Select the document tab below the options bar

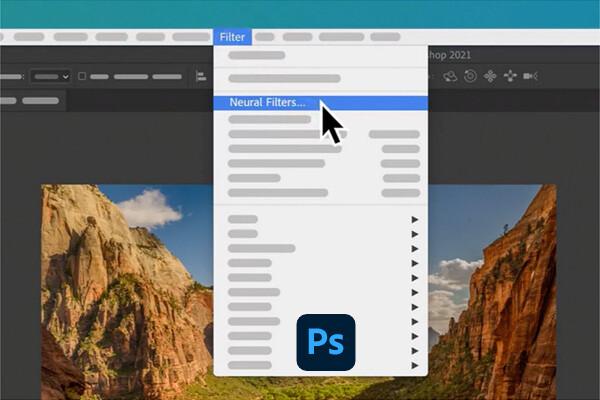(40, 100)
